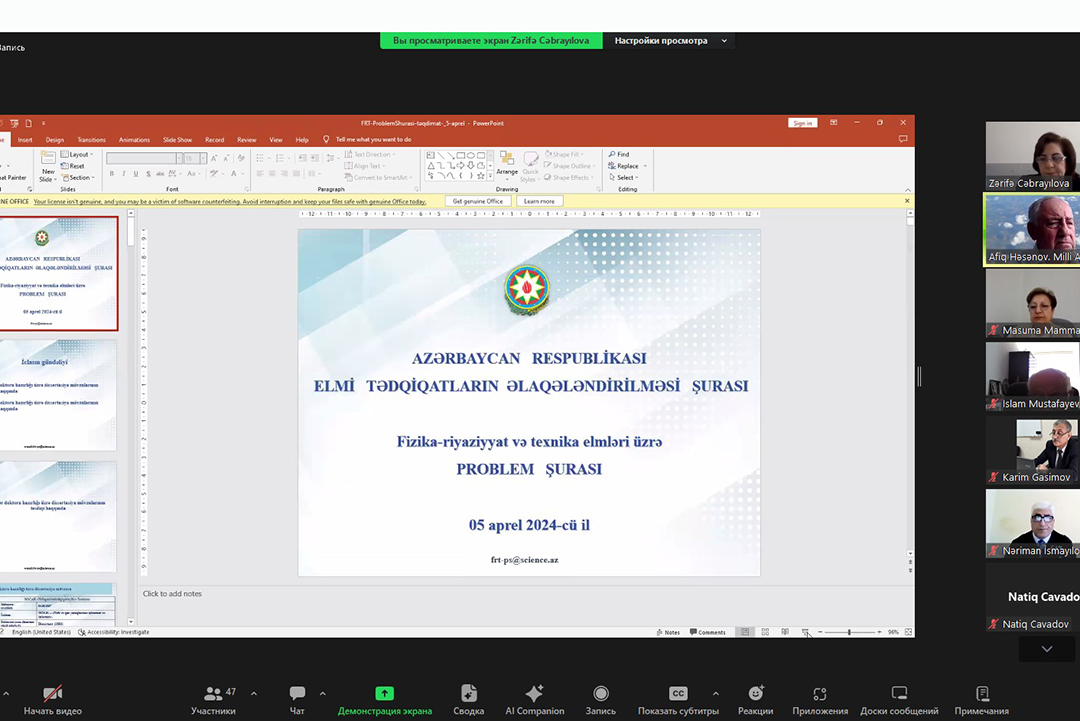Expand the Настройки просмотра dropdown at the top
This screenshot has width=1080, height=721.
(x=724, y=40)
